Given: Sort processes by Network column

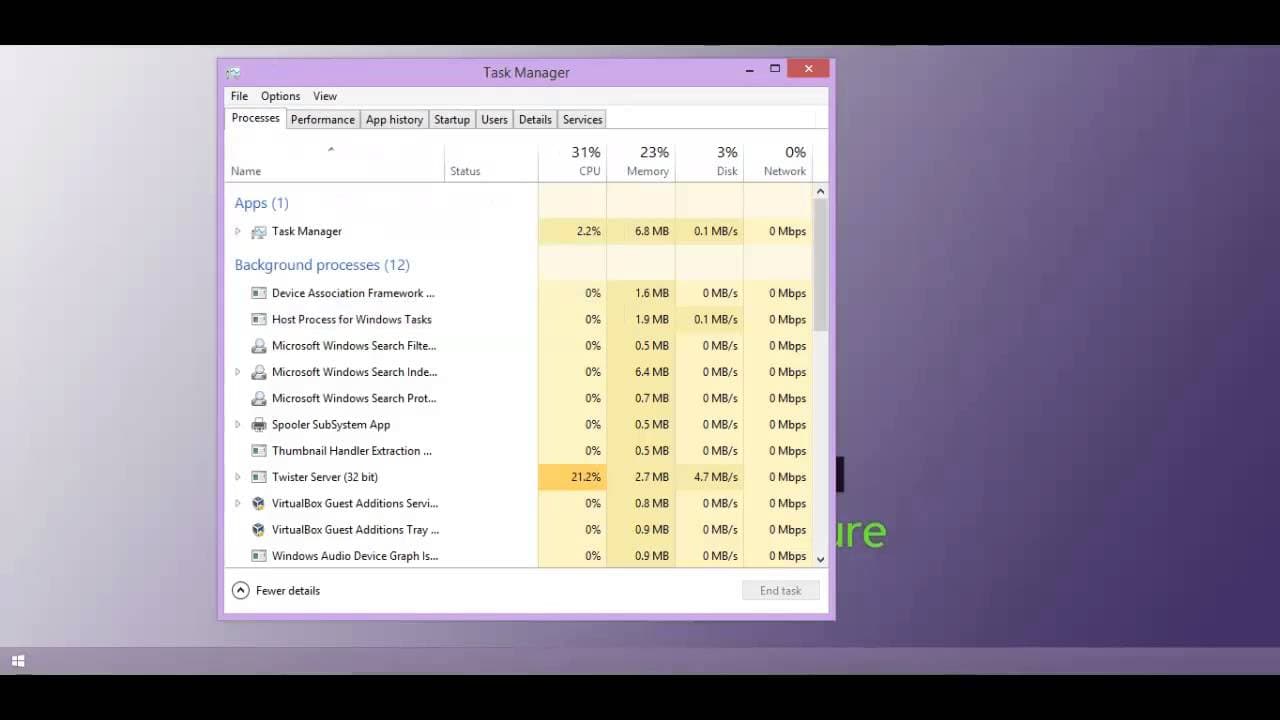Looking at the screenshot, I should 777,162.
